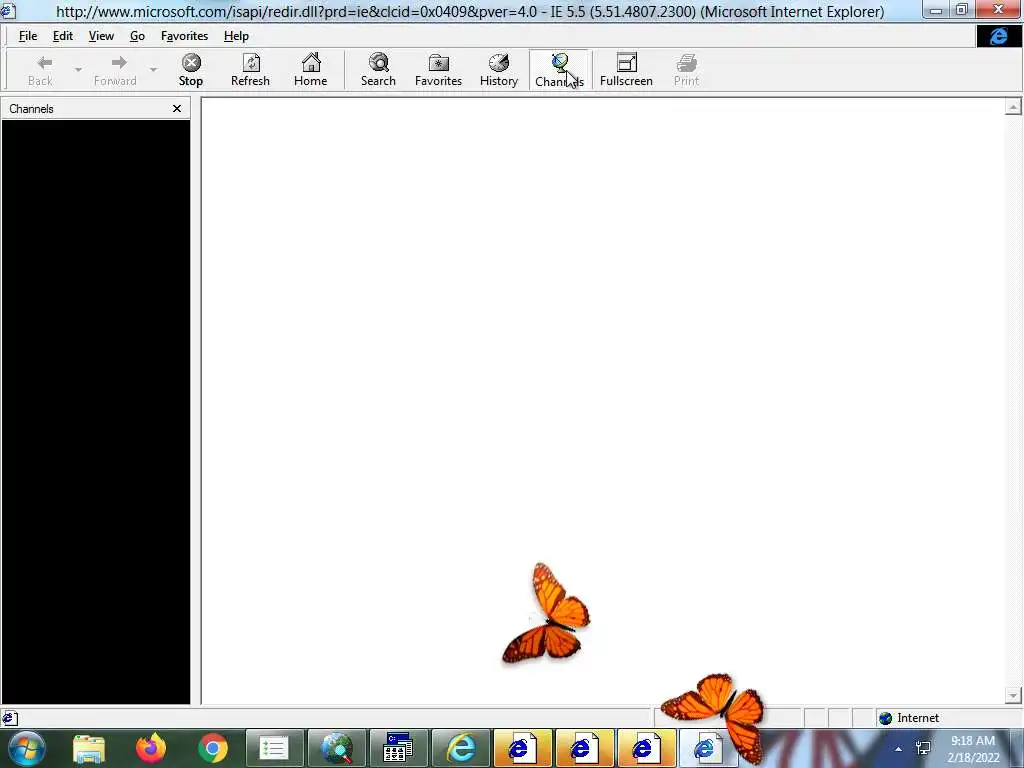Click the network icon in system tray
The image size is (1024, 768).
point(923,748)
